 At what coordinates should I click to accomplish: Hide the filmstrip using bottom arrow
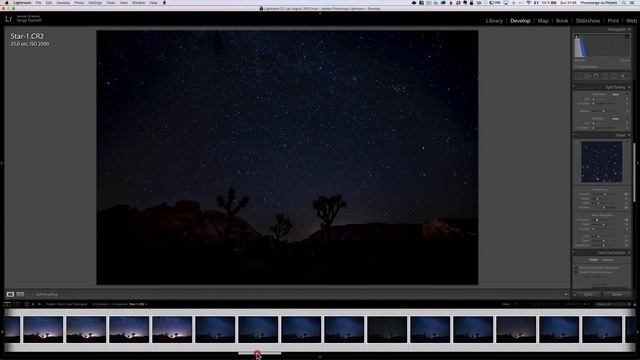click(320, 357)
